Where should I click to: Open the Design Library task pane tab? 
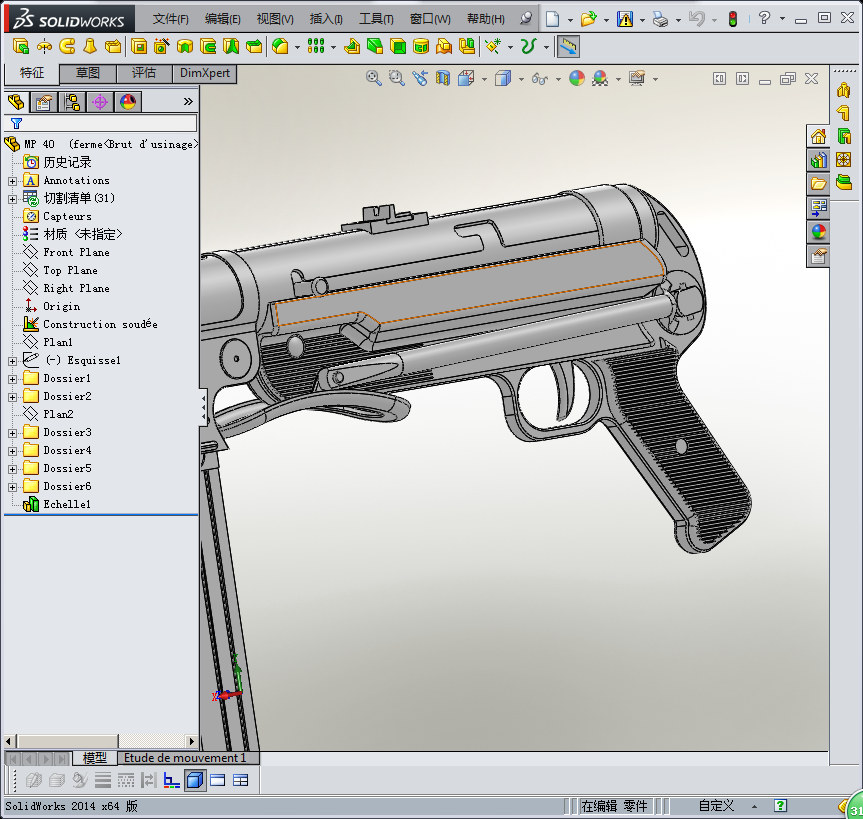pos(818,160)
